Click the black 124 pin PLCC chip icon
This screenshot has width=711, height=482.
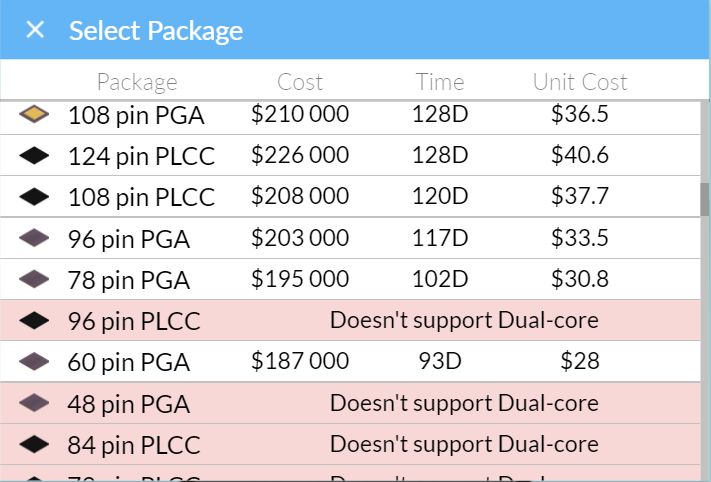(34, 156)
